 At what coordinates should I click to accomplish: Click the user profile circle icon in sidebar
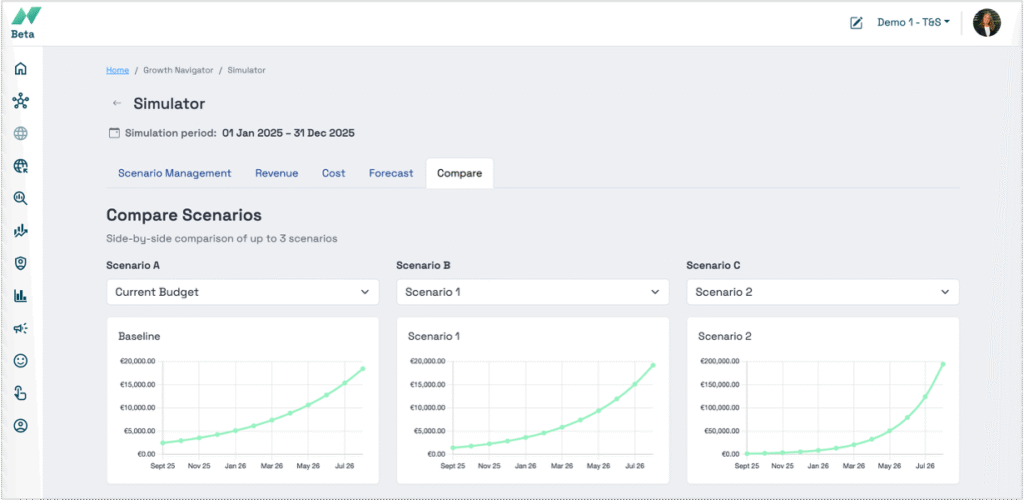point(21,425)
